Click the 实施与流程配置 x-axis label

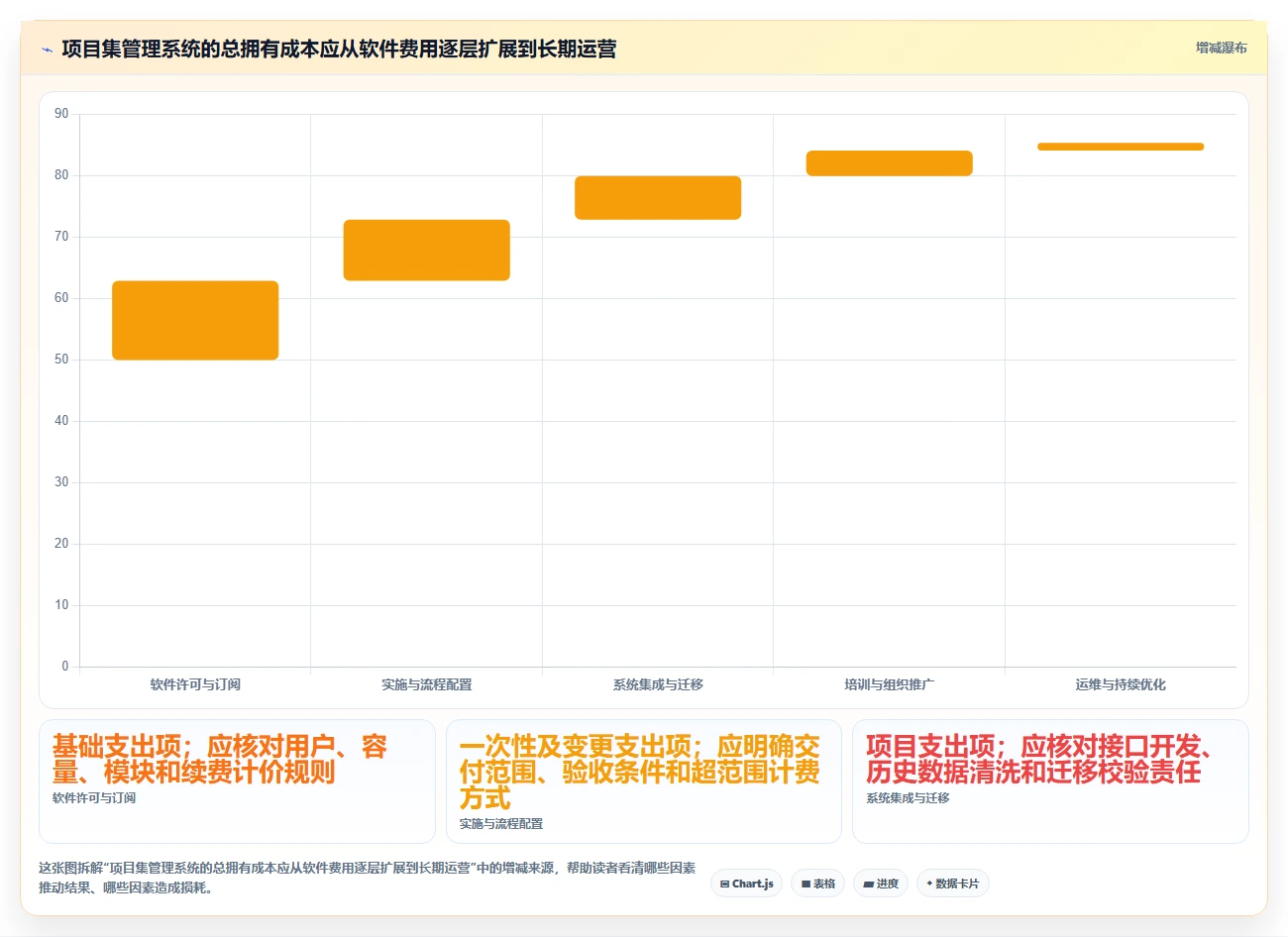427,684
